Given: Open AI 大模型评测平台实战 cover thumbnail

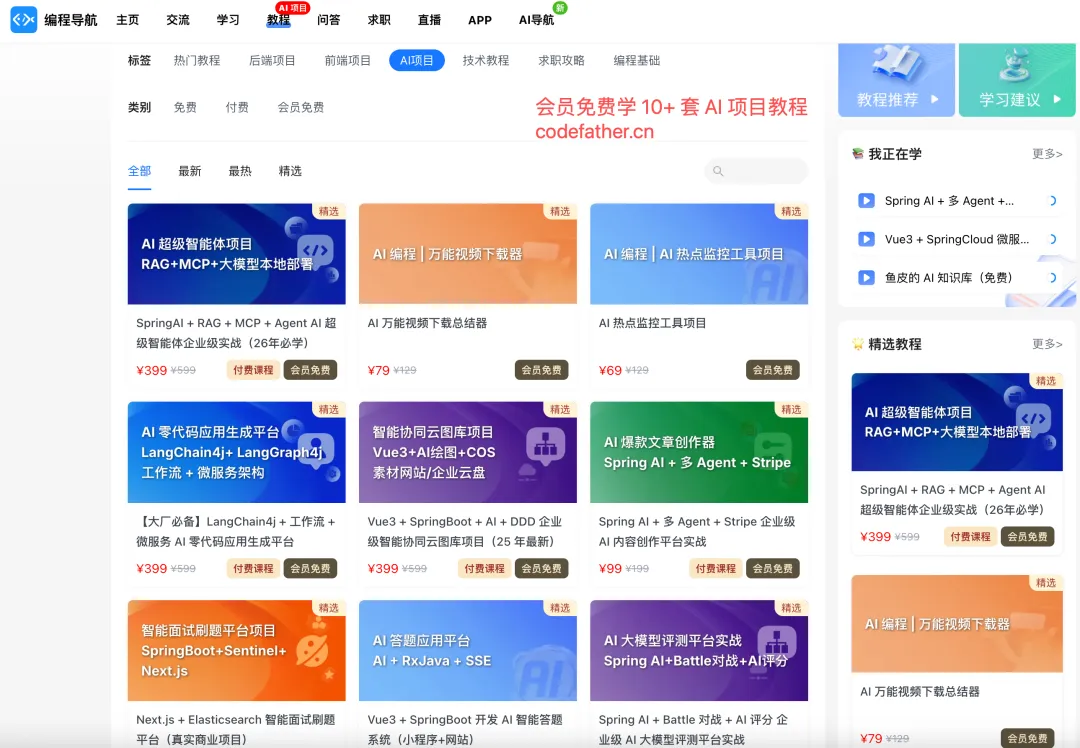Looking at the screenshot, I should click(x=699, y=650).
